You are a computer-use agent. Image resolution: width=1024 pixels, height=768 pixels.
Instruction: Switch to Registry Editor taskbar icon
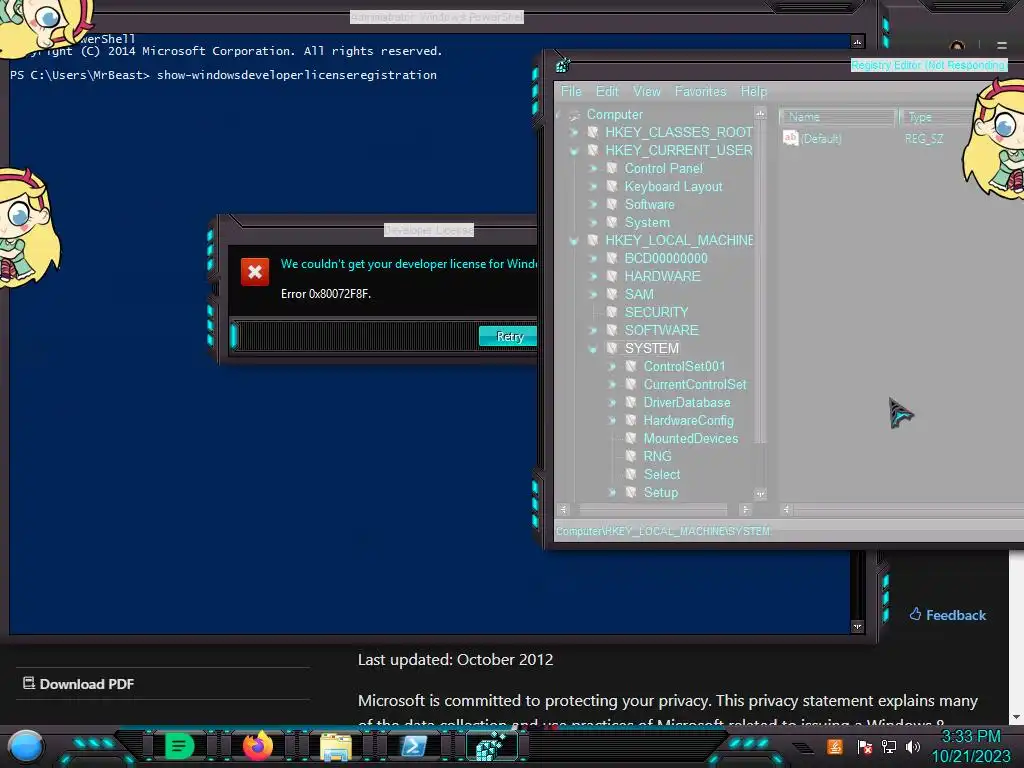point(490,746)
